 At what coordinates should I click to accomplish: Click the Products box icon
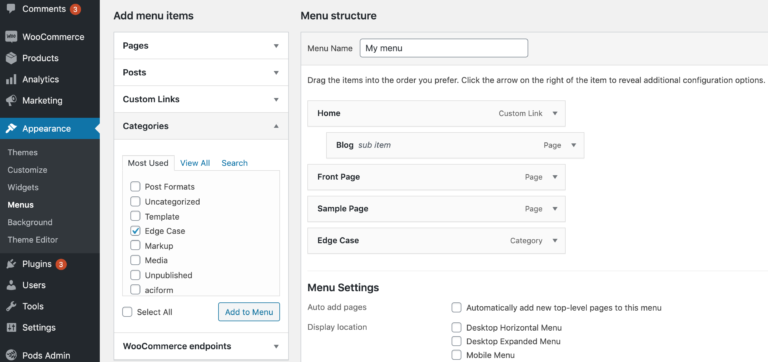[11, 58]
